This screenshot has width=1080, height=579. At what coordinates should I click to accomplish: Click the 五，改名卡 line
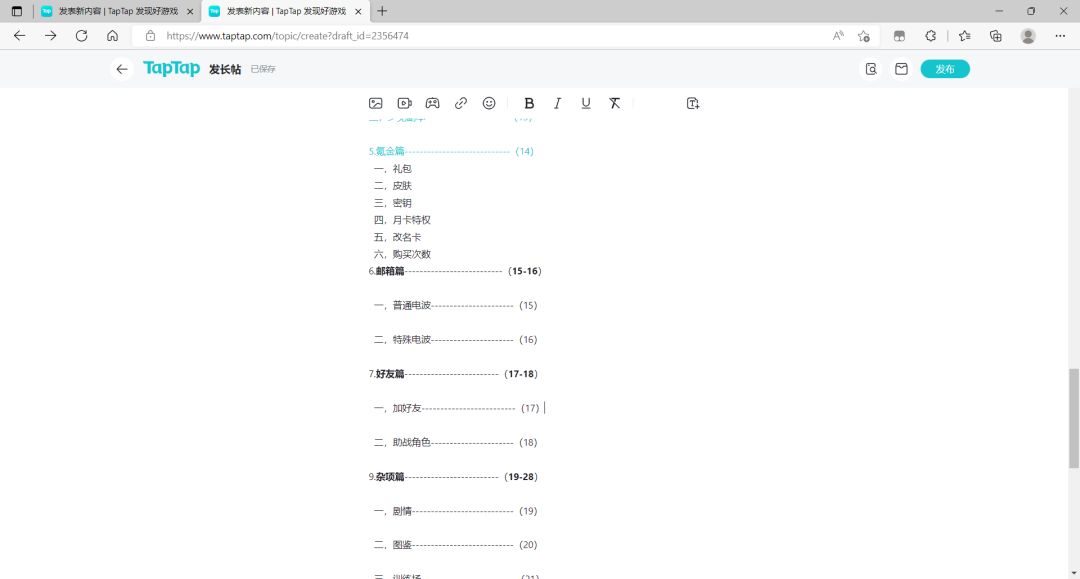click(x=397, y=237)
